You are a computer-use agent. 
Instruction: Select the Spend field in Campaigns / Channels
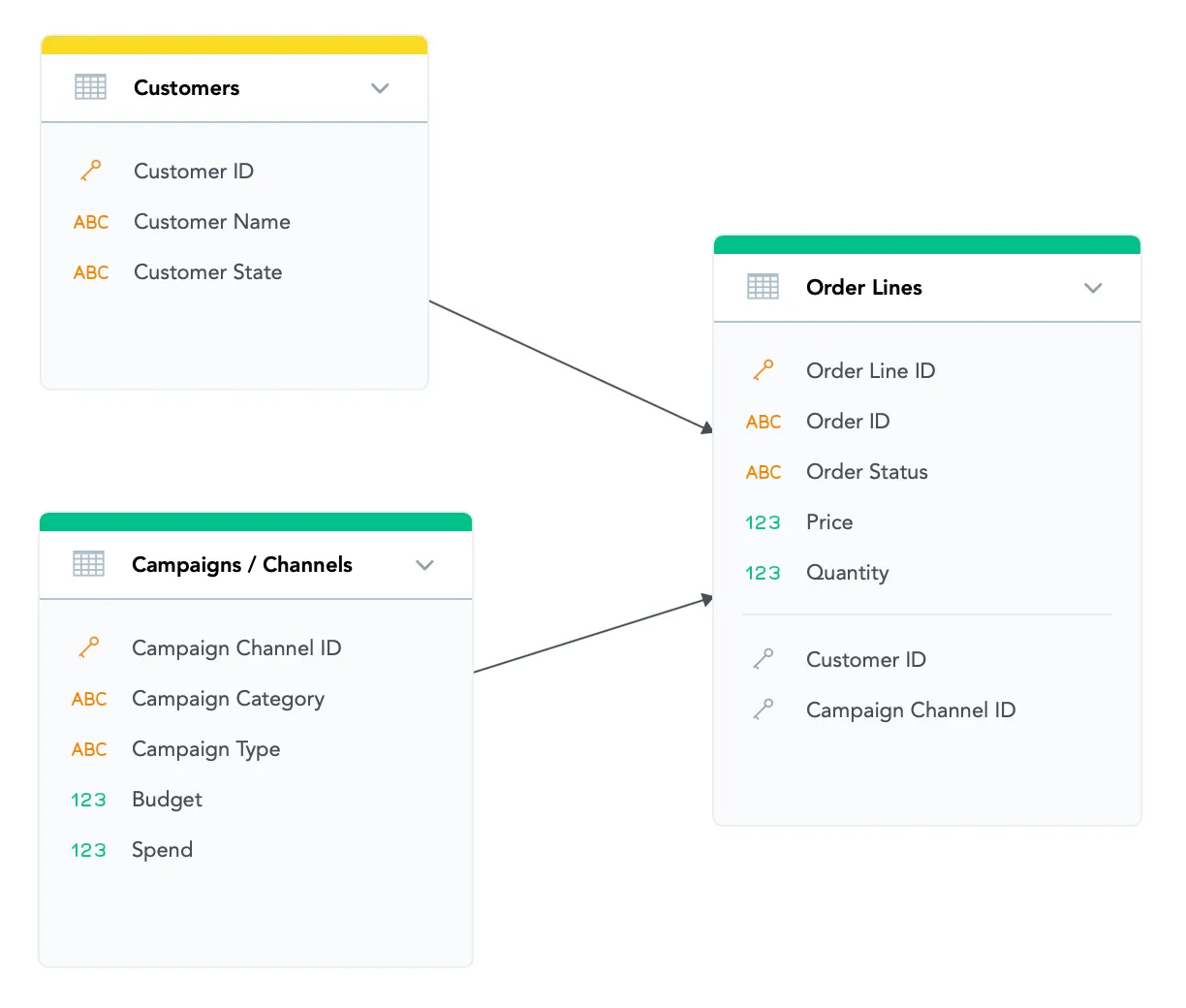coord(162,850)
